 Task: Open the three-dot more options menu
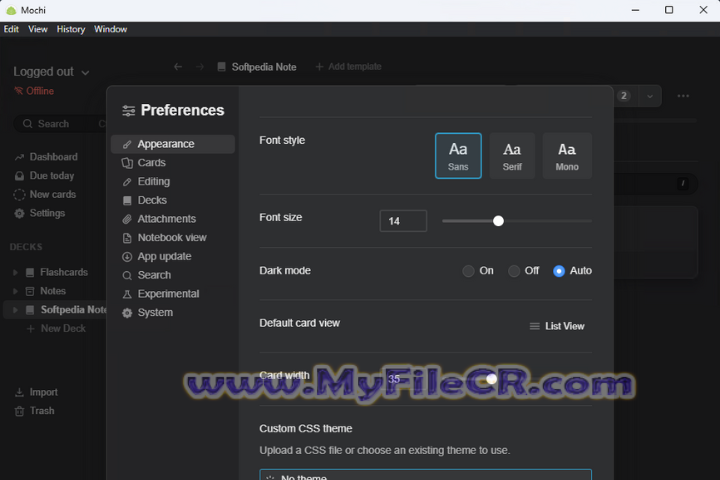683,96
